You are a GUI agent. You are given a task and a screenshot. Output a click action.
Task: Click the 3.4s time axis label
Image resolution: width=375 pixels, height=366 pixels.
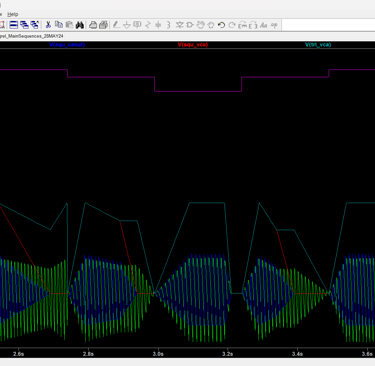(x=297, y=354)
